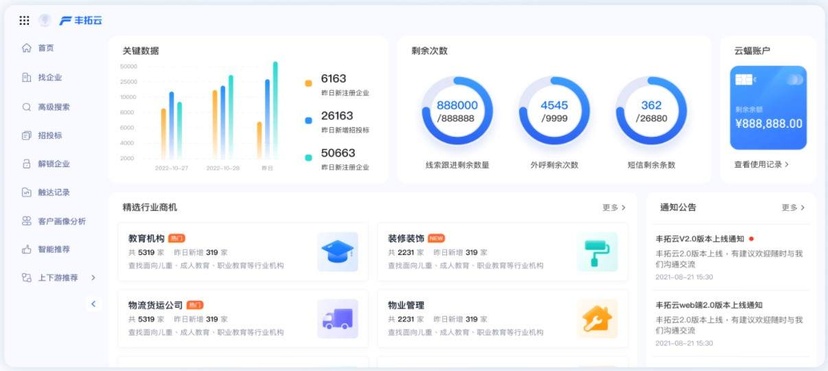This screenshot has height=371, width=828.
Task: Click the graduation cap icon for 教育机构
Action: [x=337, y=252]
